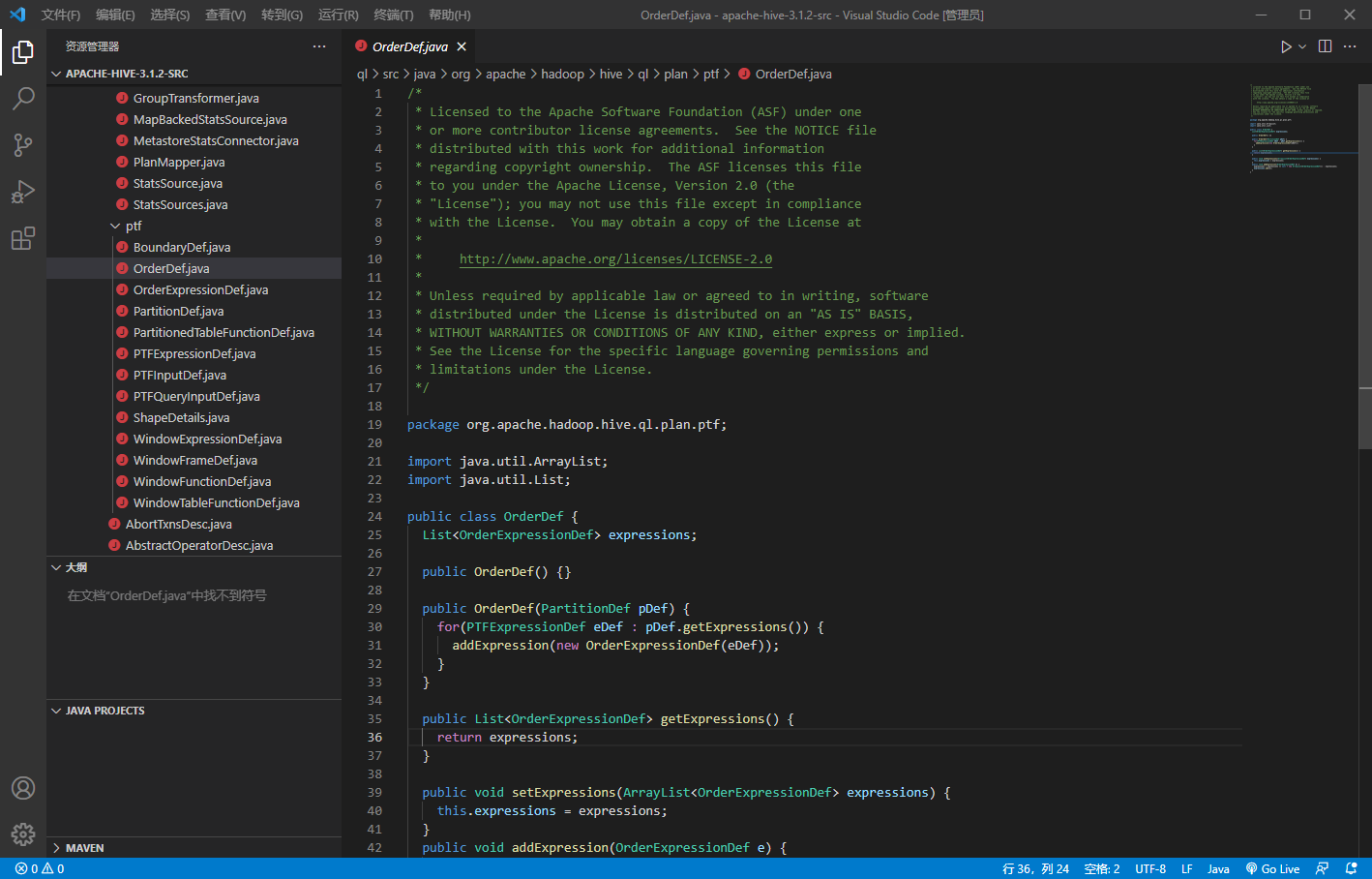The width and height of the screenshot is (1372, 879).
Task: Open the Source Control view icon
Action: (x=23, y=144)
